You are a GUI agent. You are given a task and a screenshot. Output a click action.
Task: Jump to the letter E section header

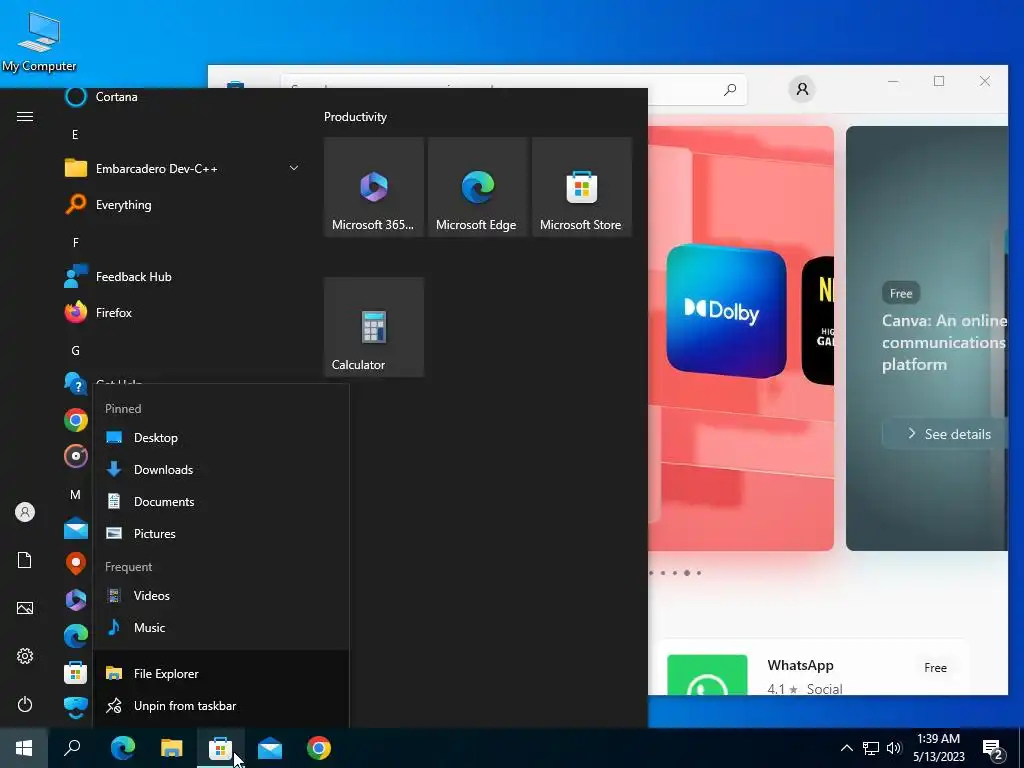point(75,135)
